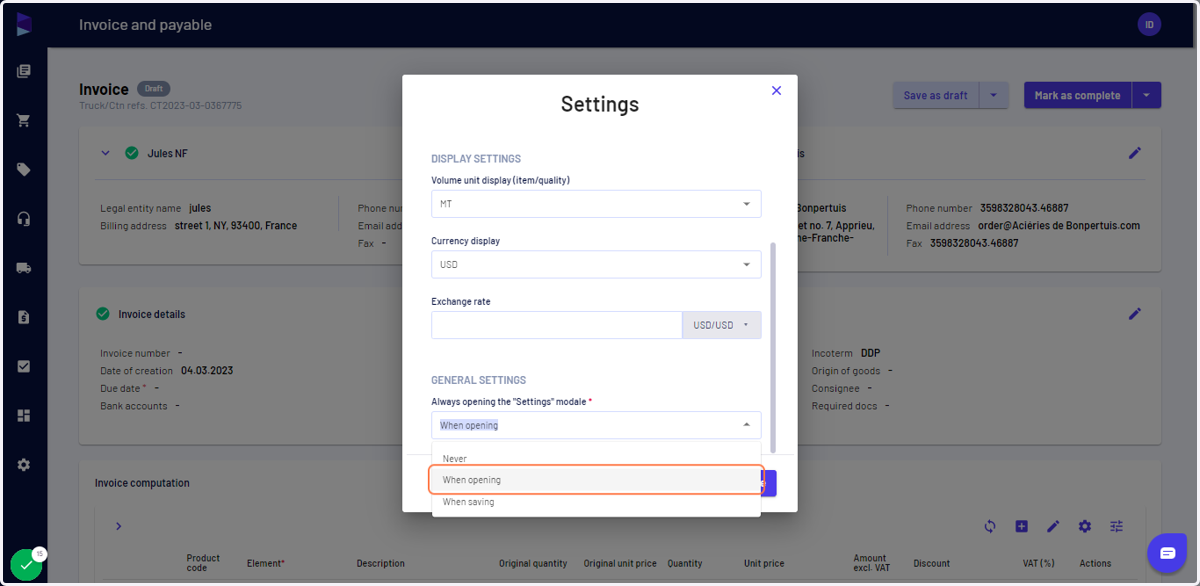
Task: Click the VAT (%) column header
Action: [1037, 564]
